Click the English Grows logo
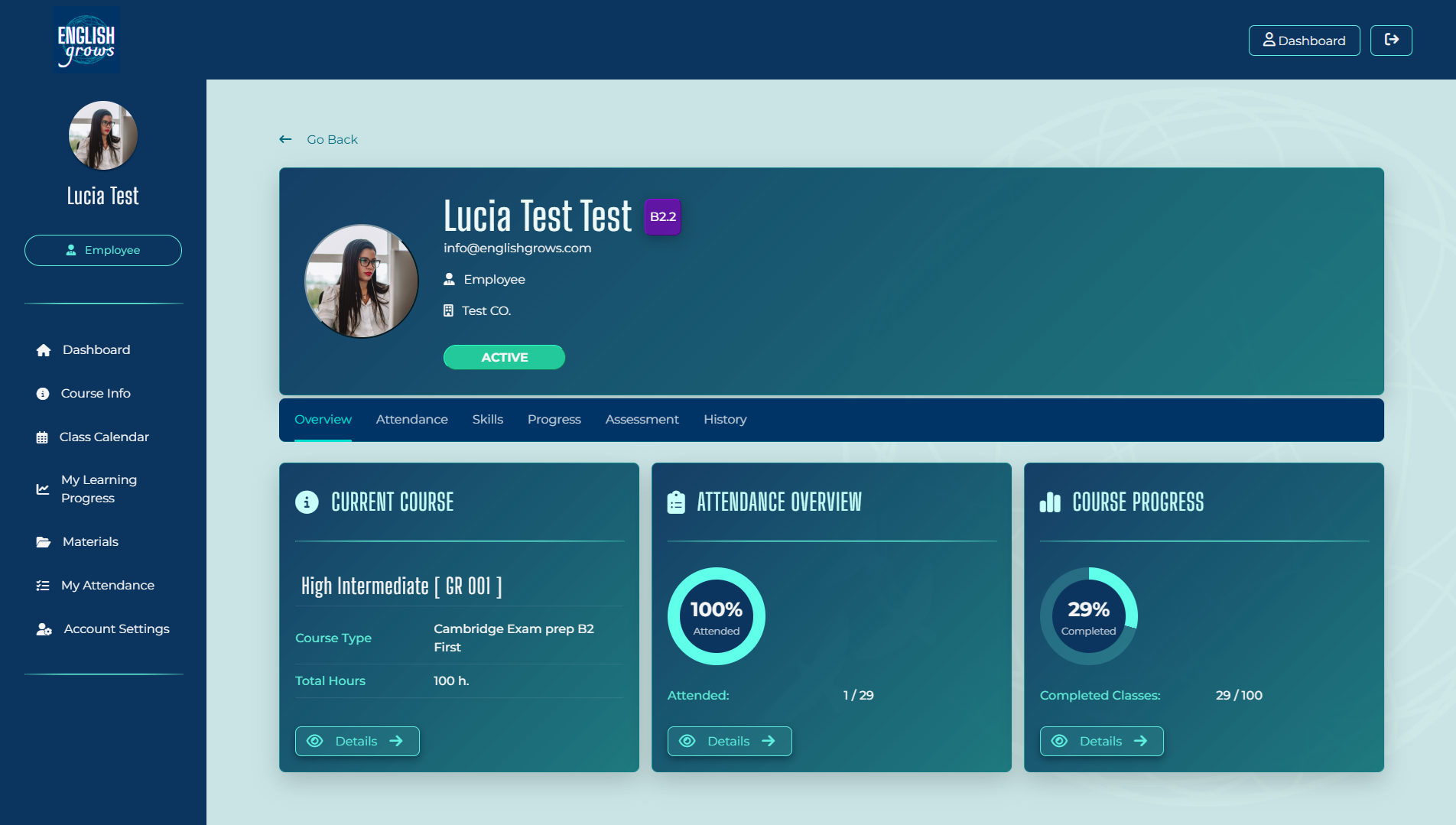Viewport: 1456px width, 825px height. [86, 41]
